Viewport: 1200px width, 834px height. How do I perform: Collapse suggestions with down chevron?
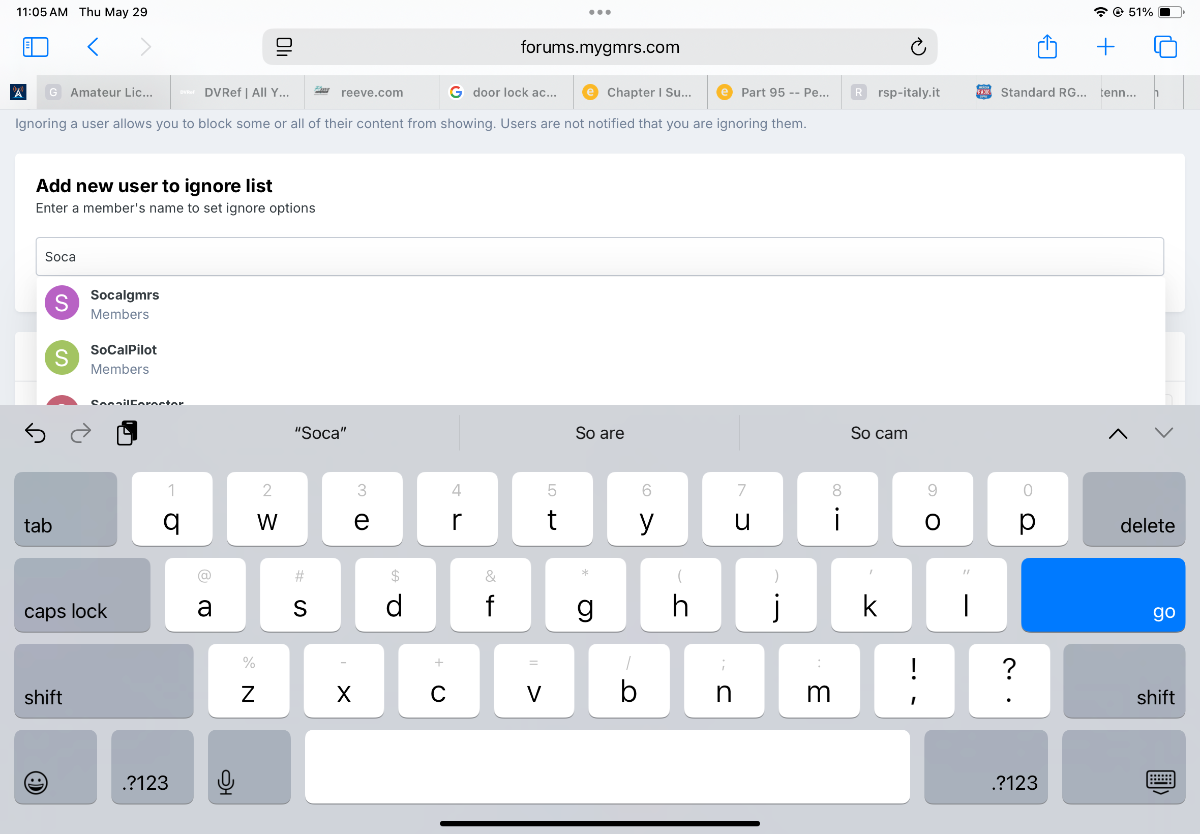click(x=1163, y=433)
